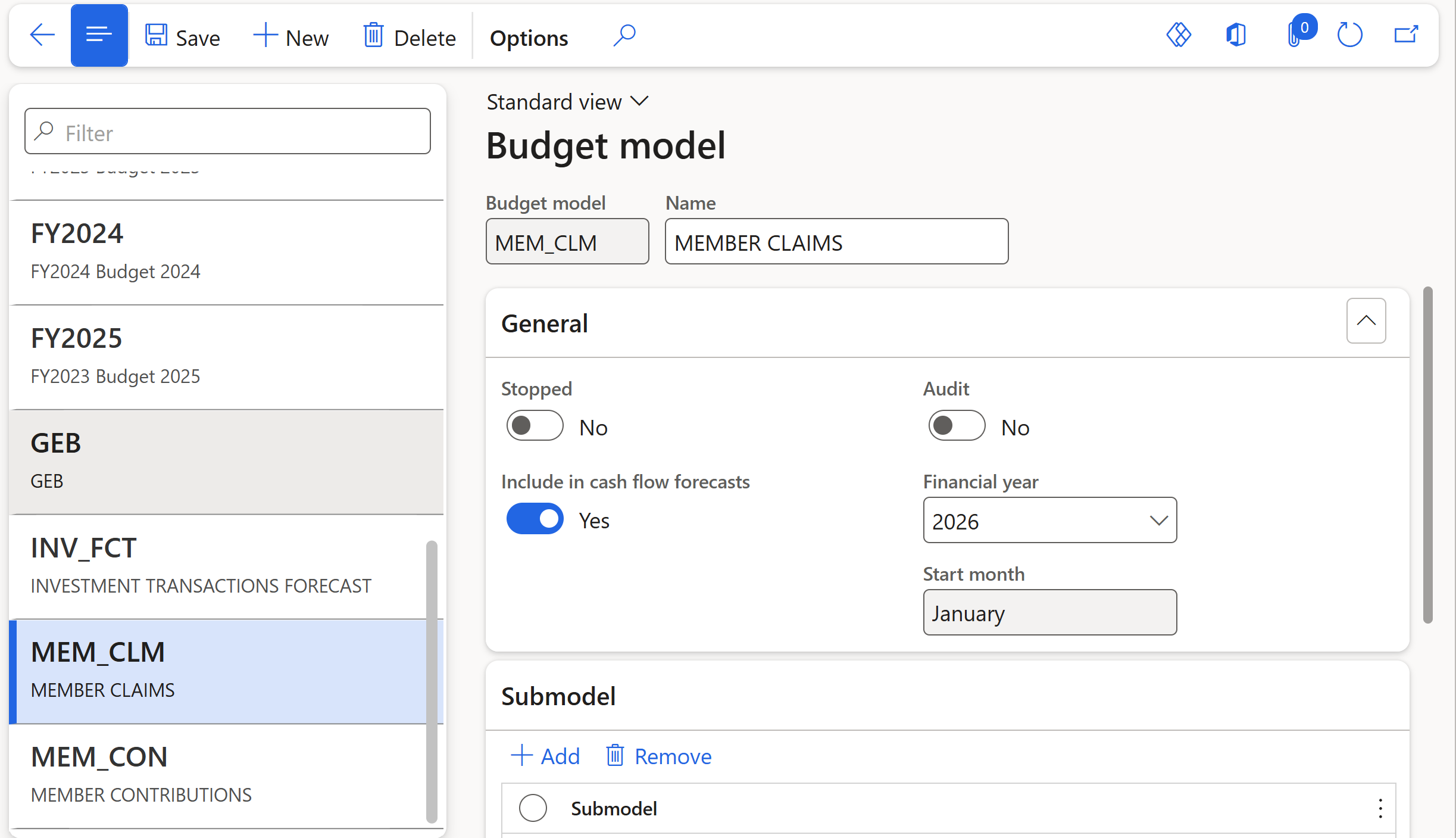
Task: Click the General section title
Action: pyautogui.click(x=545, y=323)
